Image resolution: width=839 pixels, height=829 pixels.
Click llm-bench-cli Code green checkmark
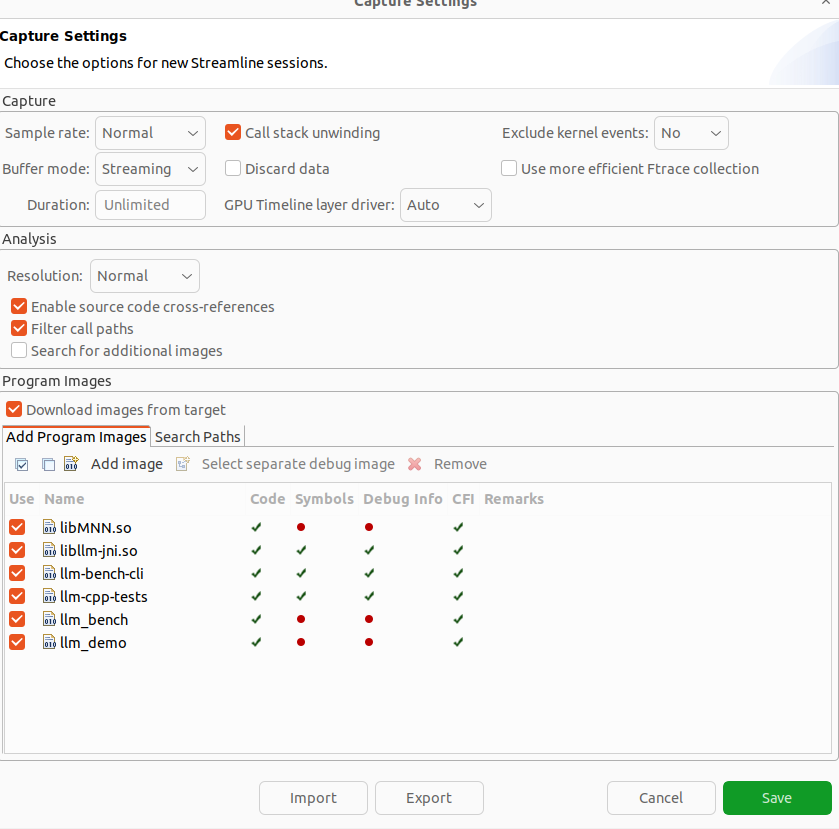(x=256, y=573)
